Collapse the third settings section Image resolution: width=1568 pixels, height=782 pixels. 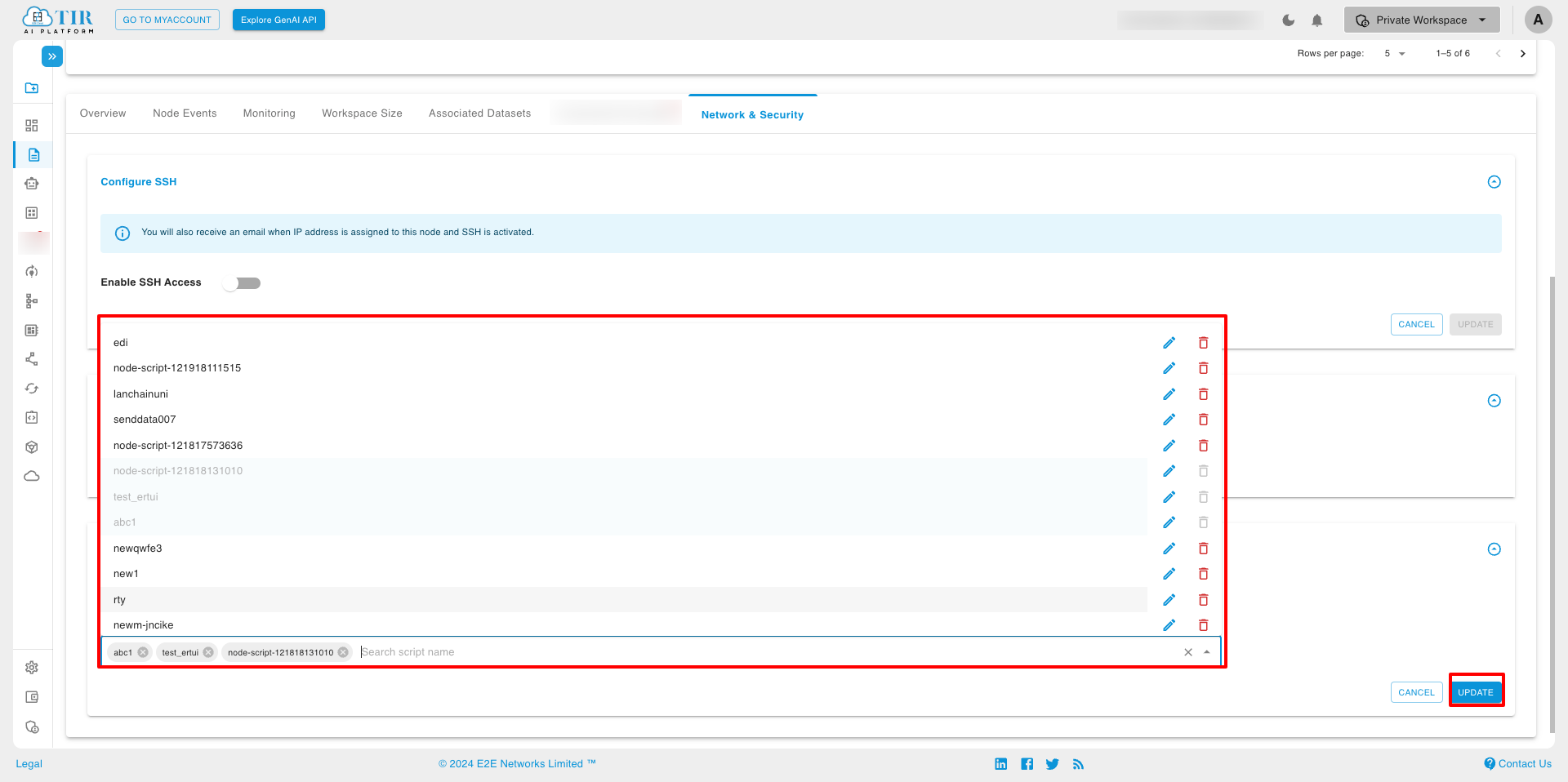[1494, 549]
